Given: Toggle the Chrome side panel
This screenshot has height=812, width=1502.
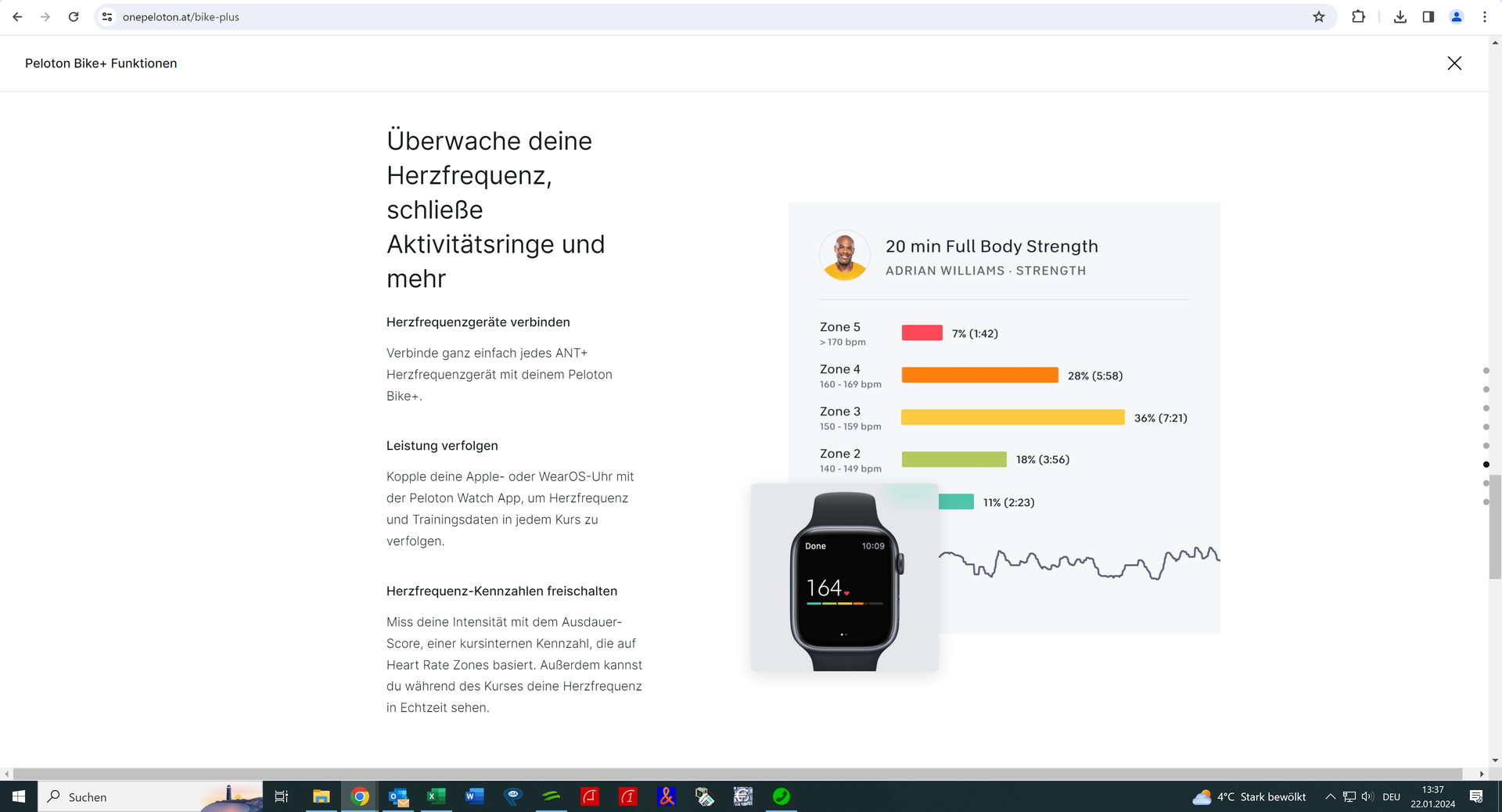Looking at the screenshot, I should coord(1428,16).
